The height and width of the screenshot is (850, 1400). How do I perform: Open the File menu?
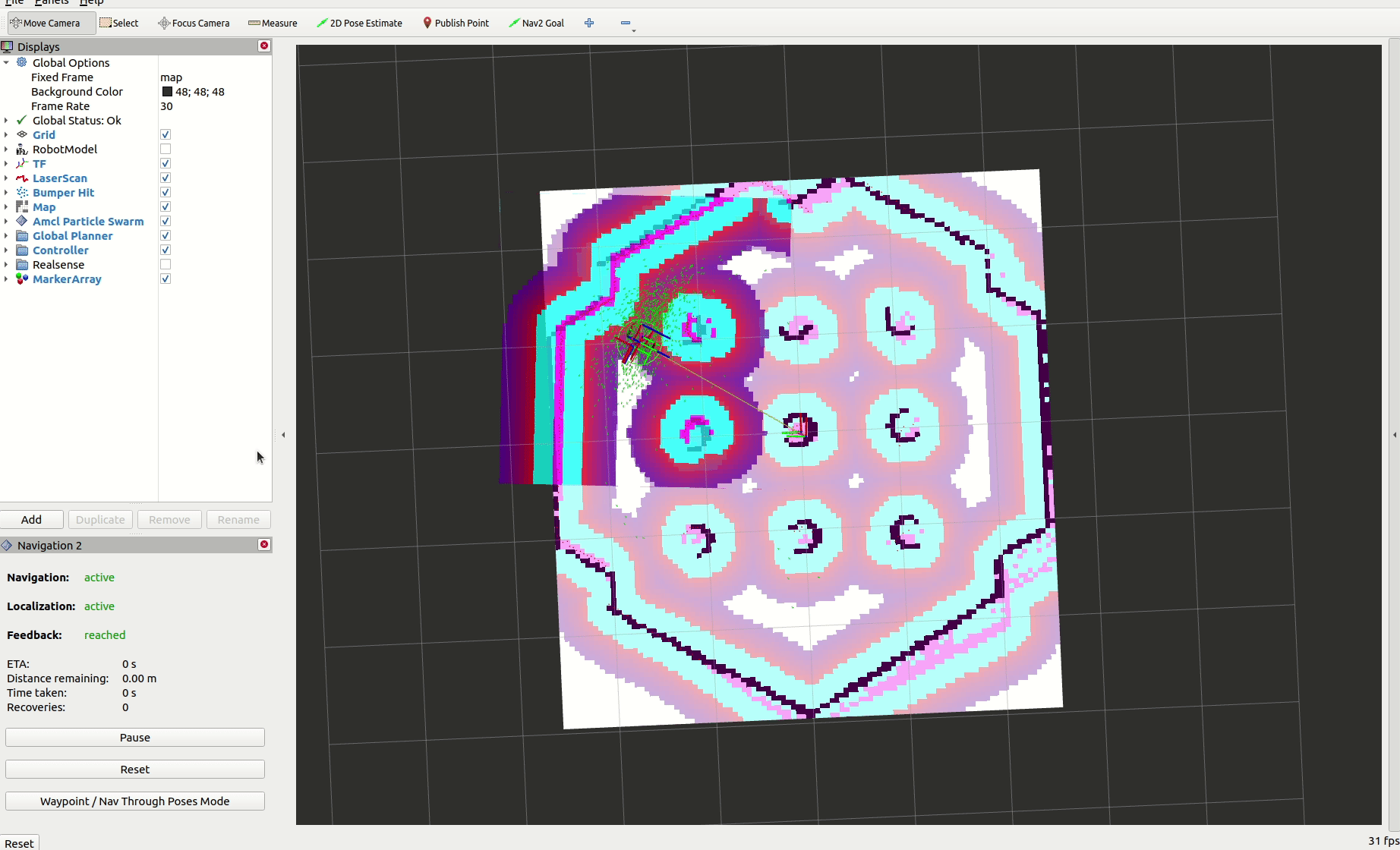pos(14,2)
